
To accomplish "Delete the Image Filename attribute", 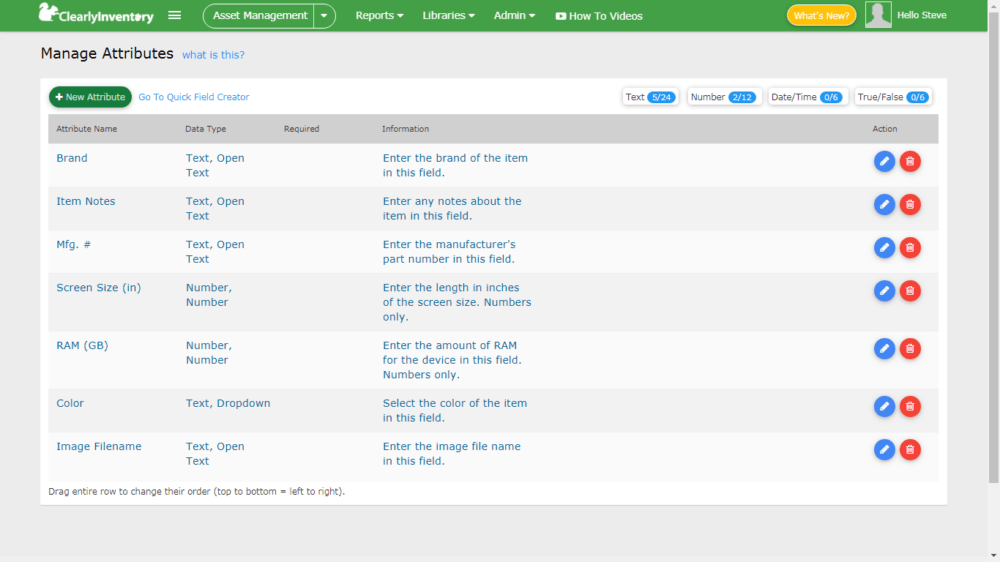I will pos(910,450).
